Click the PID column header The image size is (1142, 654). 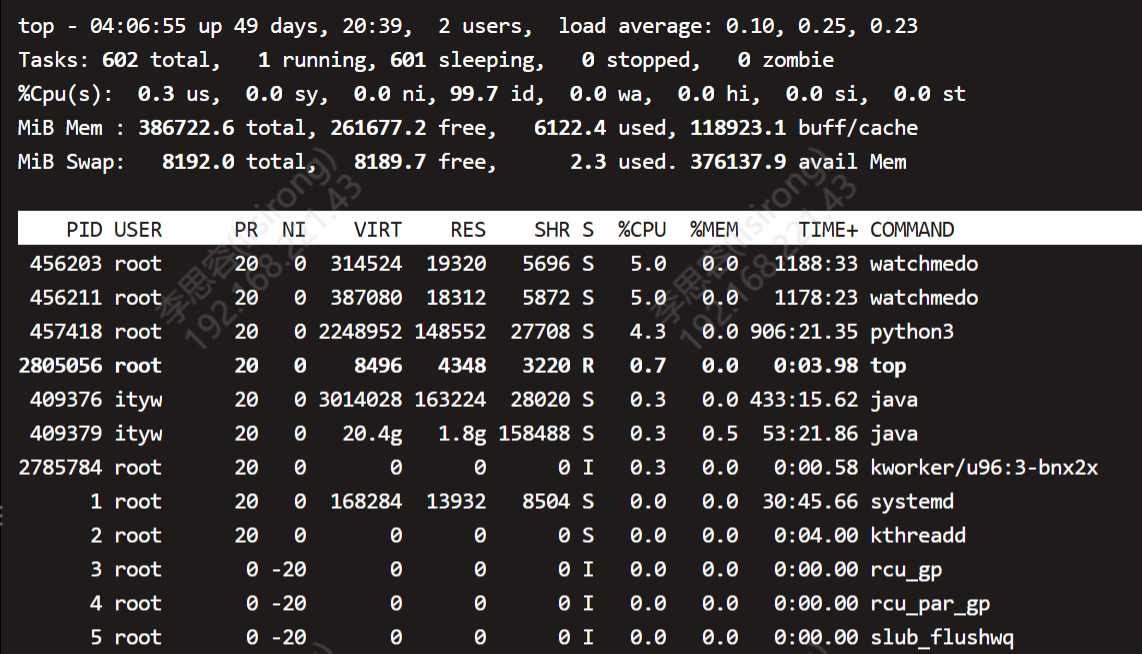pyautogui.click(x=84, y=230)
